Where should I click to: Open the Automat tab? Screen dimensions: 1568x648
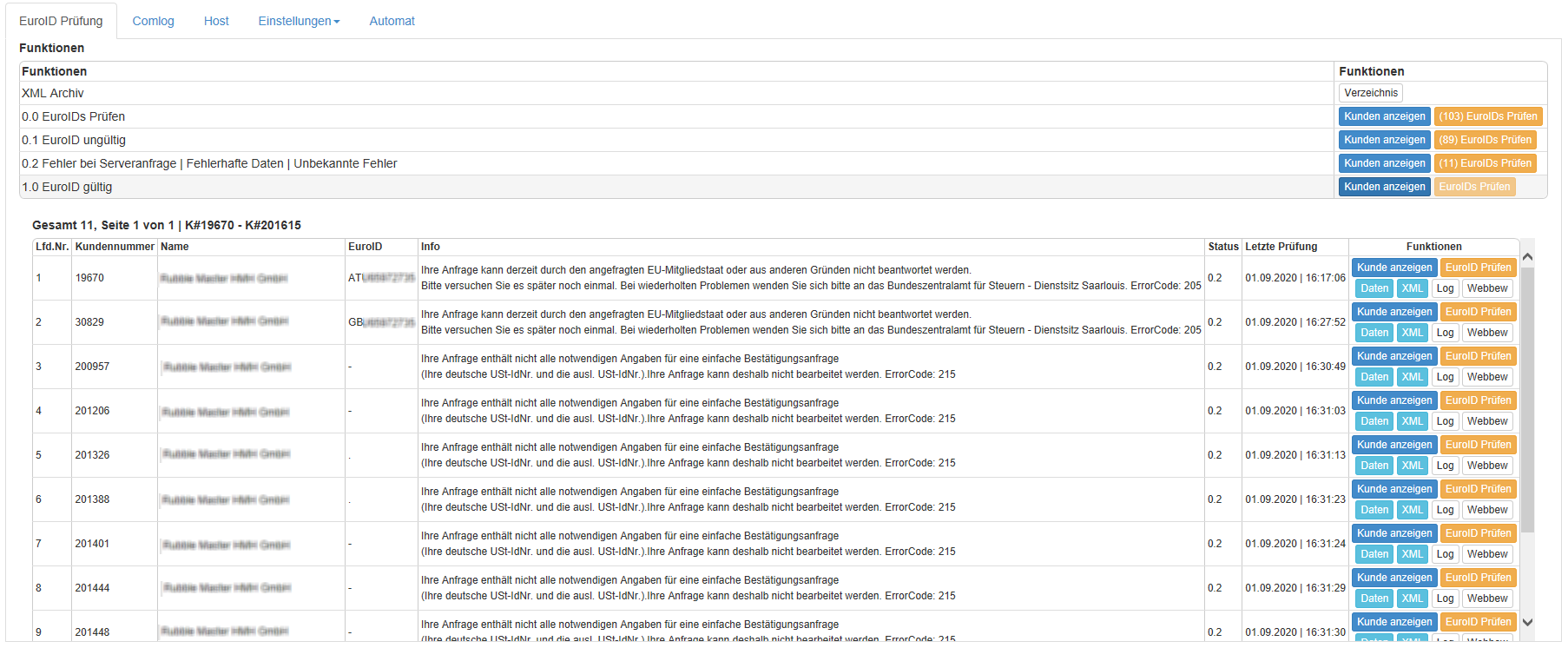coord(392,21)
